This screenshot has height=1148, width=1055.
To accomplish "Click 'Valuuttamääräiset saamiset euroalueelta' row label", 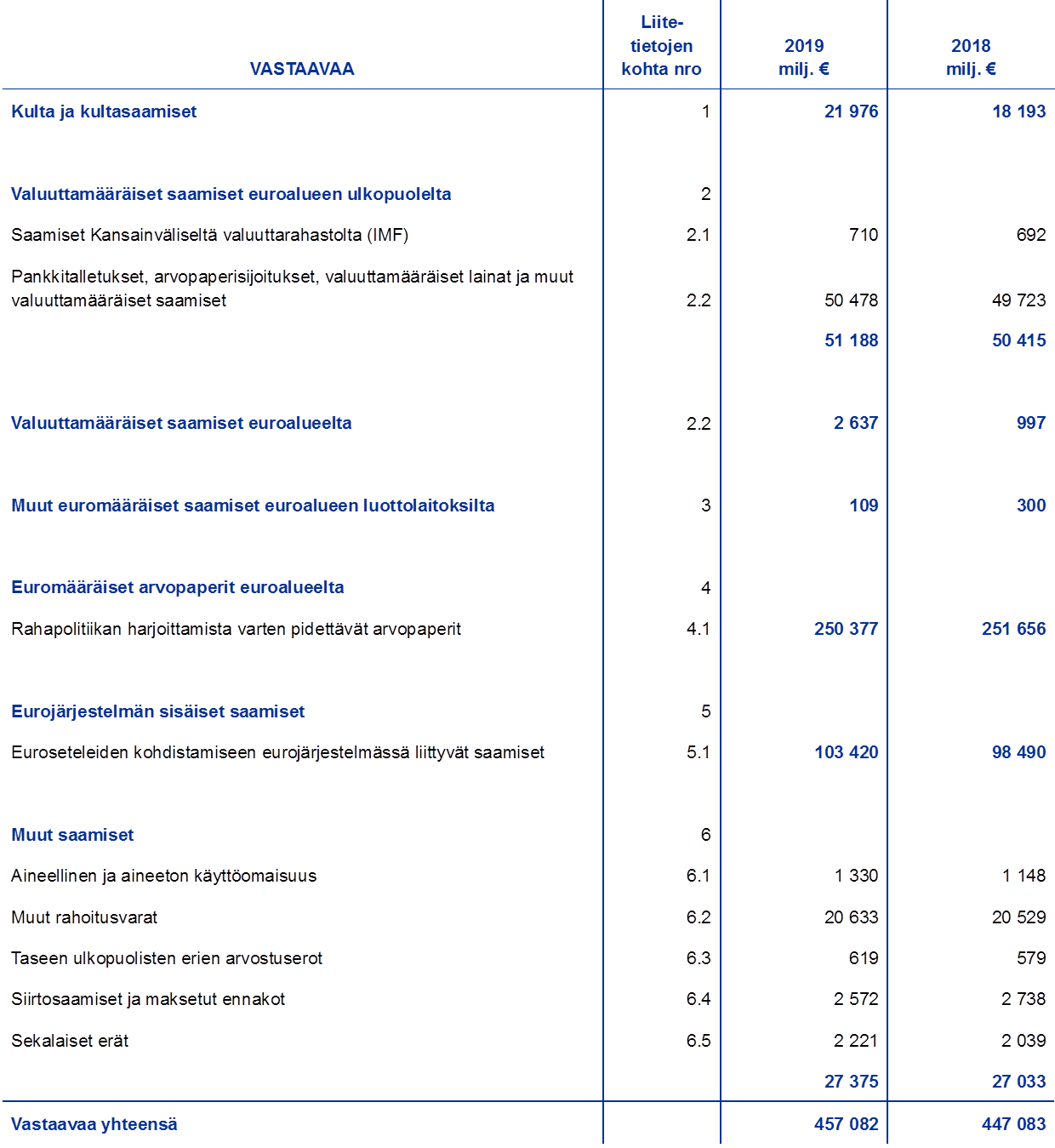I will 181,423.
